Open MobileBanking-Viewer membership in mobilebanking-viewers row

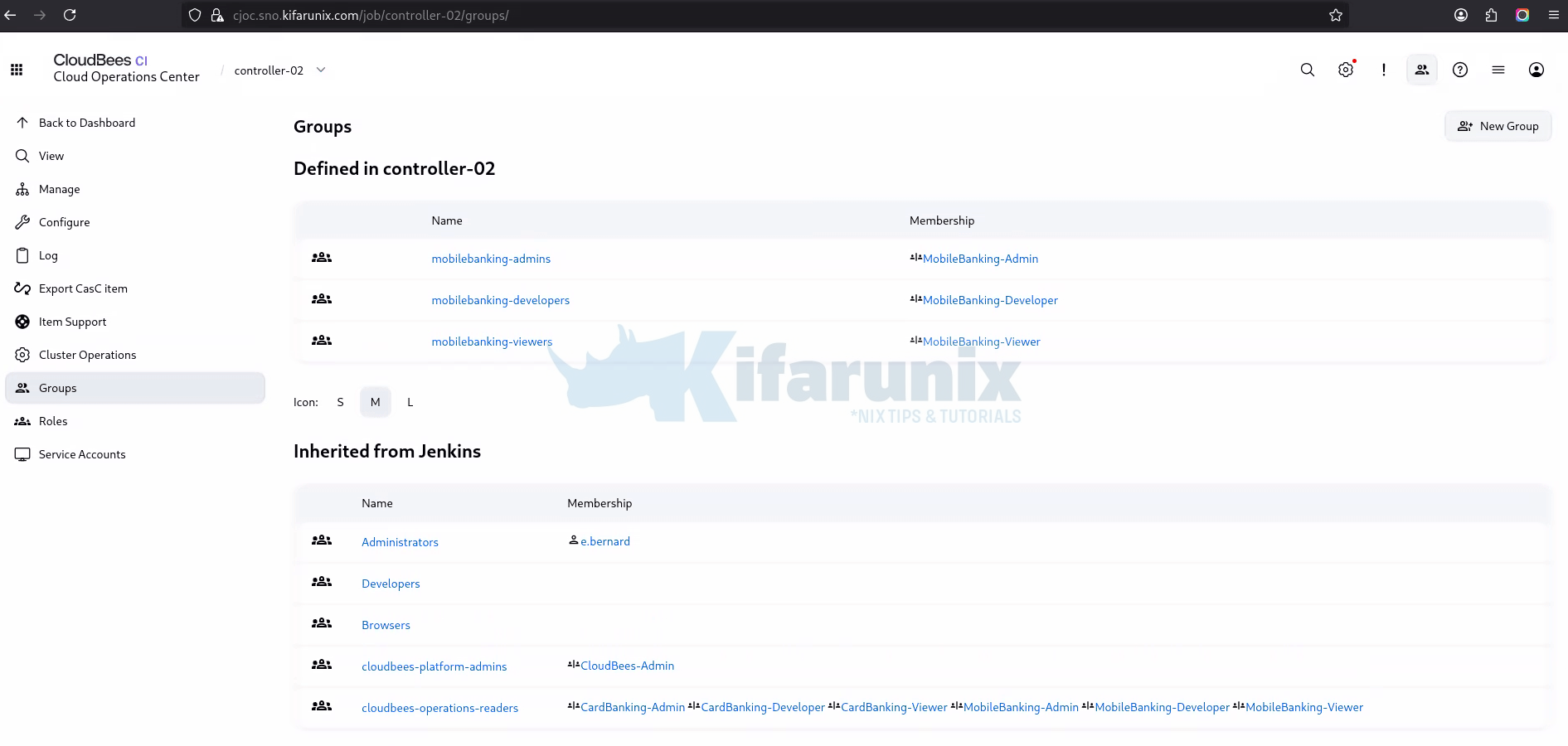tap(981, 342)
